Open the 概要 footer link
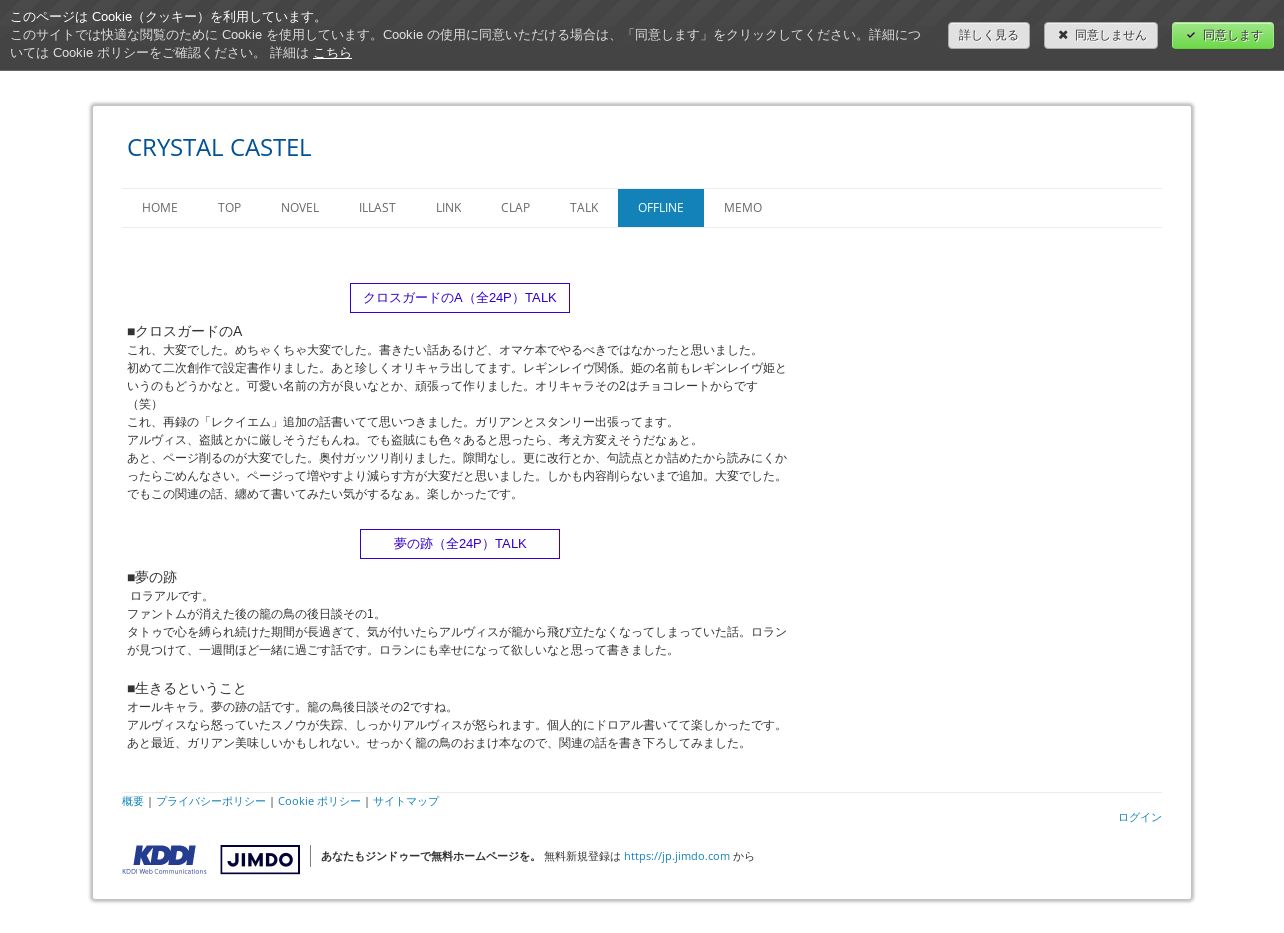Viewport: 1284px width, 933px height. pos(133,801)
